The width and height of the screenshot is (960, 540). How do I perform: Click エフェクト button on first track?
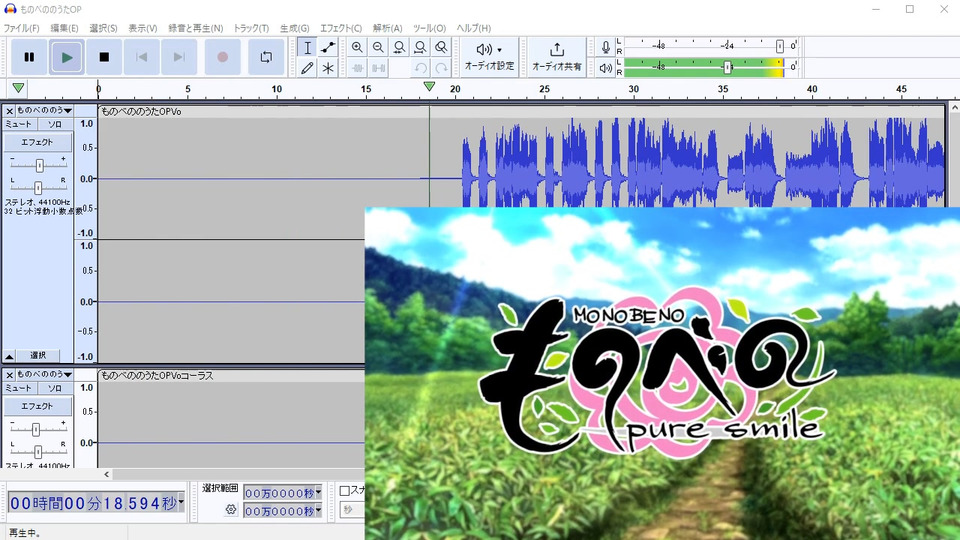coord(37,142)
